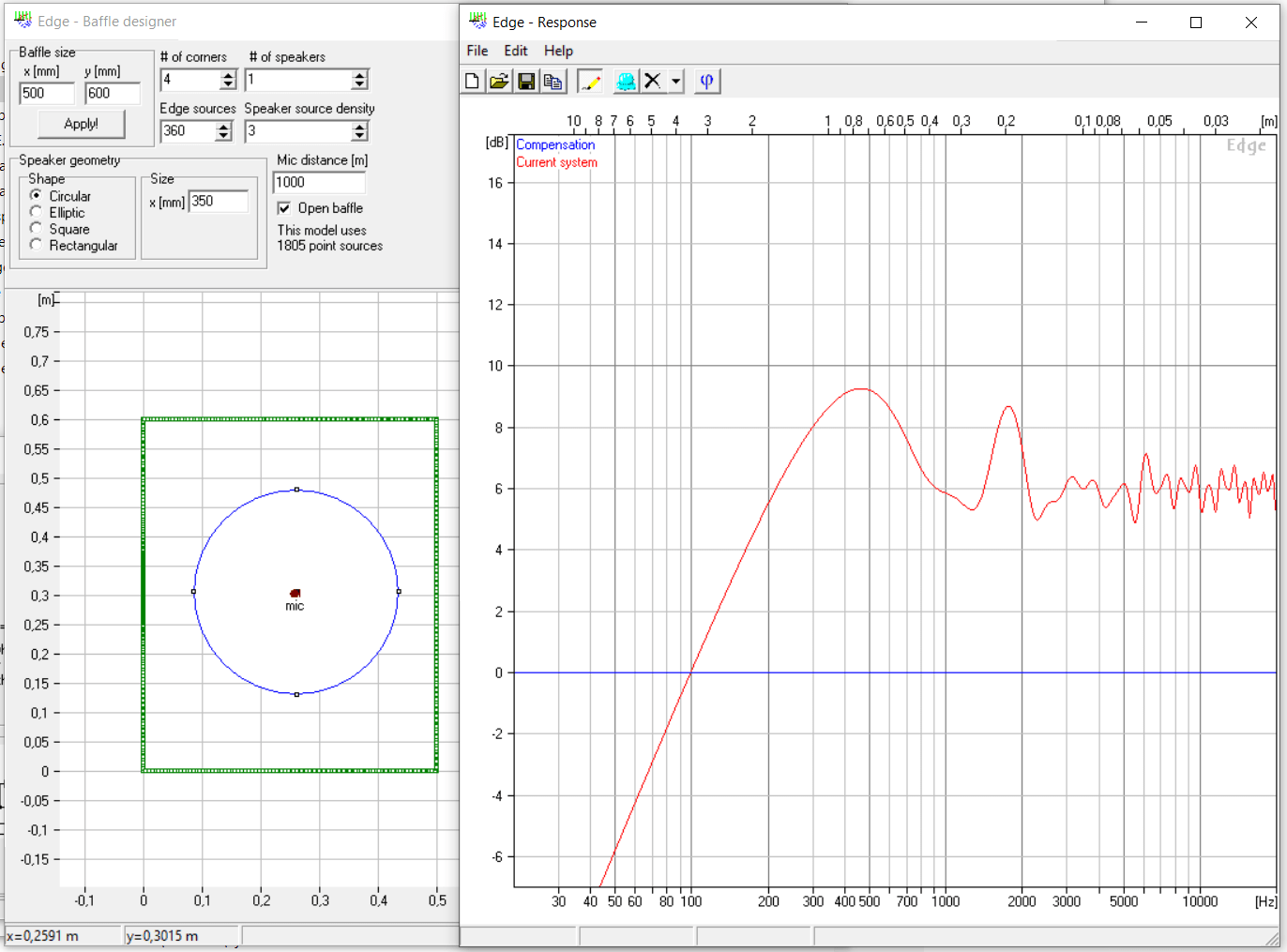Minimize the Edge - Response window
The image size is (1287, 952).
(x=1142, y=23)
